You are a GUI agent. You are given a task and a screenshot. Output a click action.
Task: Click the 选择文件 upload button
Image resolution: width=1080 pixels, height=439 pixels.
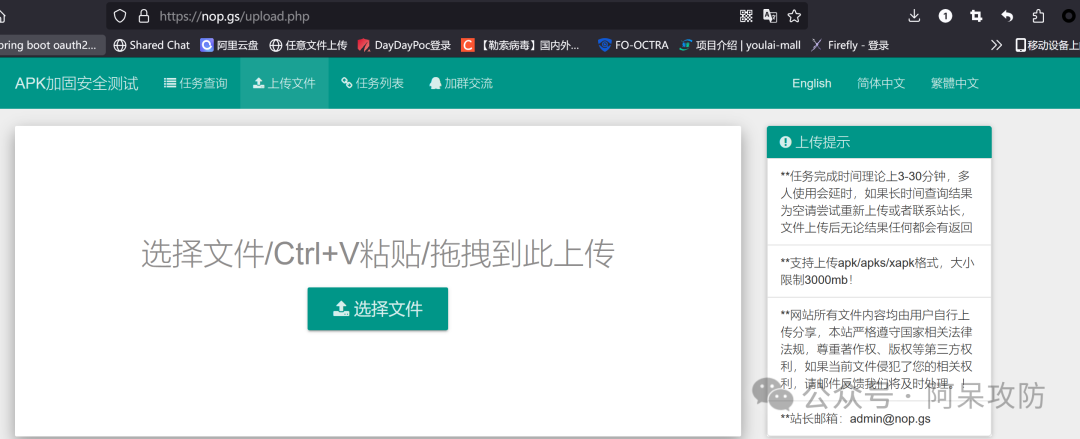[x=377, y=309]
